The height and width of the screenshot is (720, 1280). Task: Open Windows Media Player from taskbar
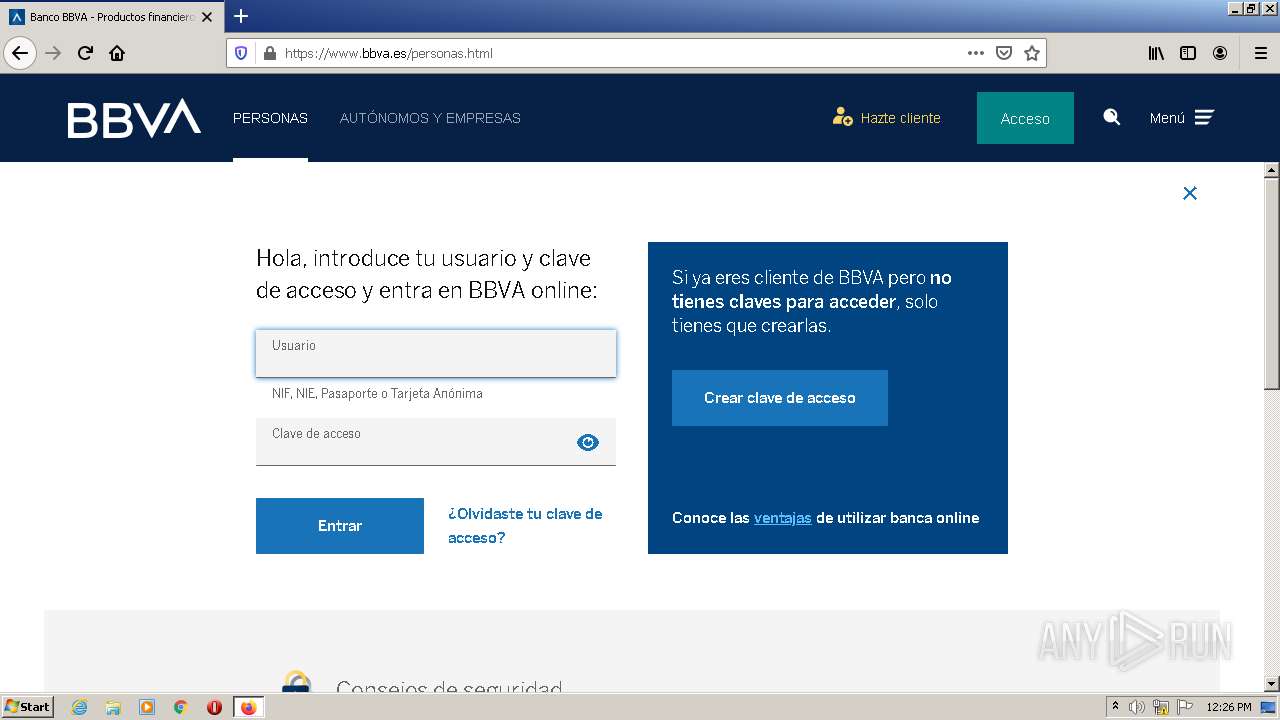pos(147,707)
